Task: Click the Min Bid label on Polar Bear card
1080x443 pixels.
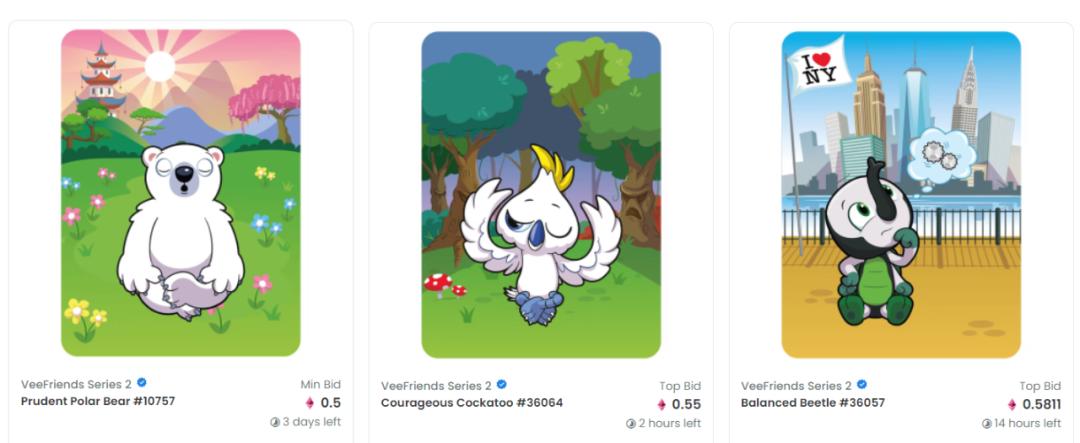Action: [x=320, y=384]
